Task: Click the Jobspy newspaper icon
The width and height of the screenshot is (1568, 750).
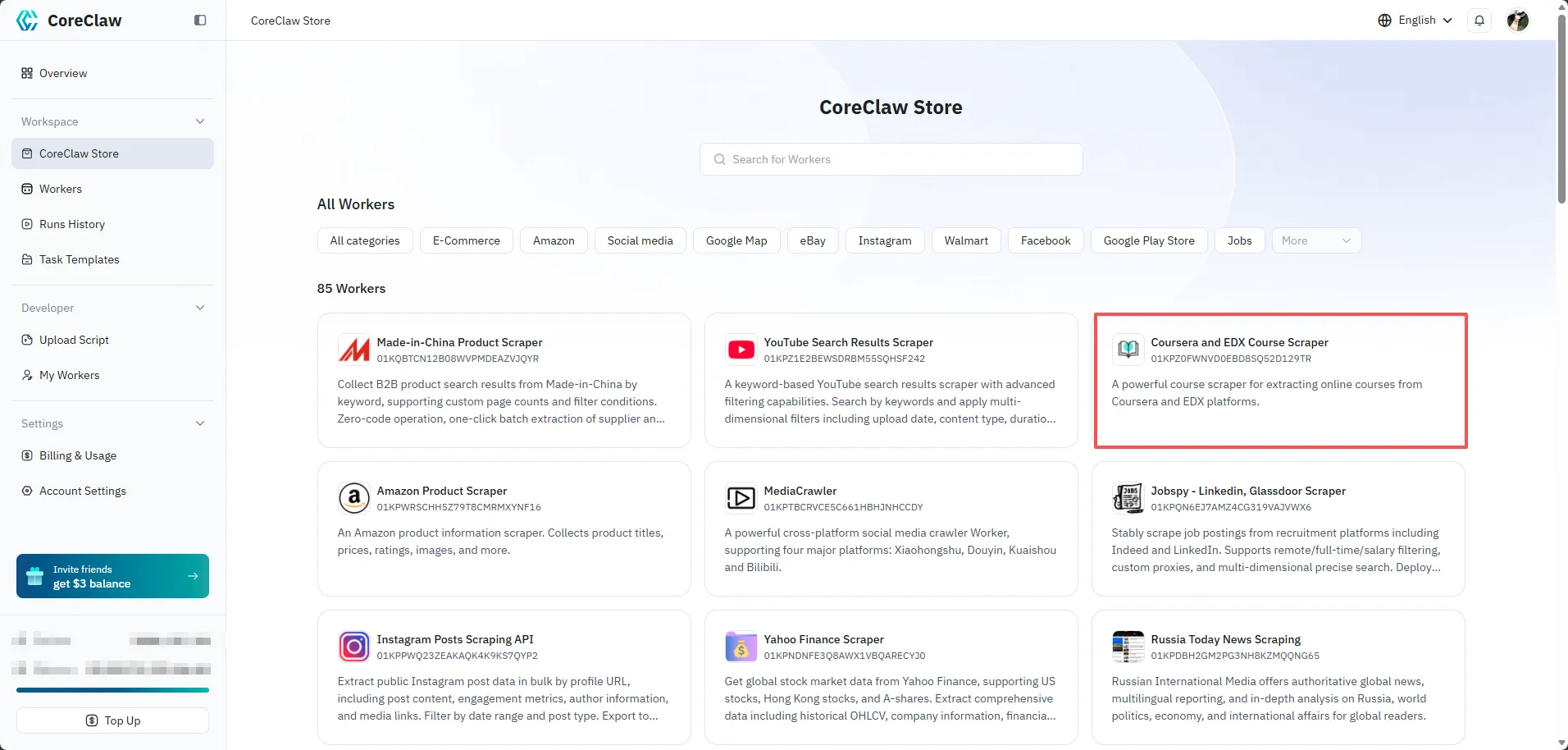Action: point(1128,498)
